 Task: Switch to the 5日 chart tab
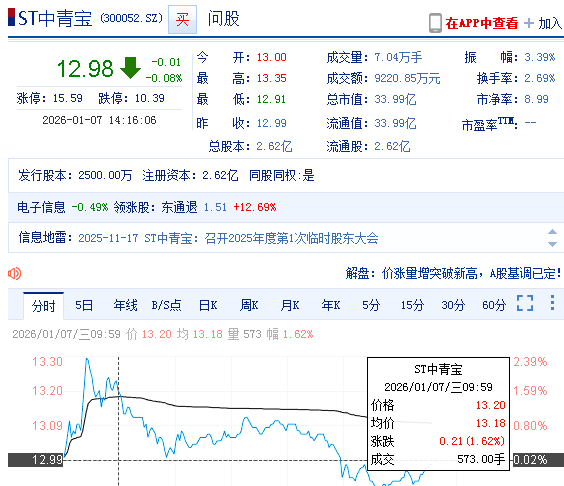tap(84, 305)
